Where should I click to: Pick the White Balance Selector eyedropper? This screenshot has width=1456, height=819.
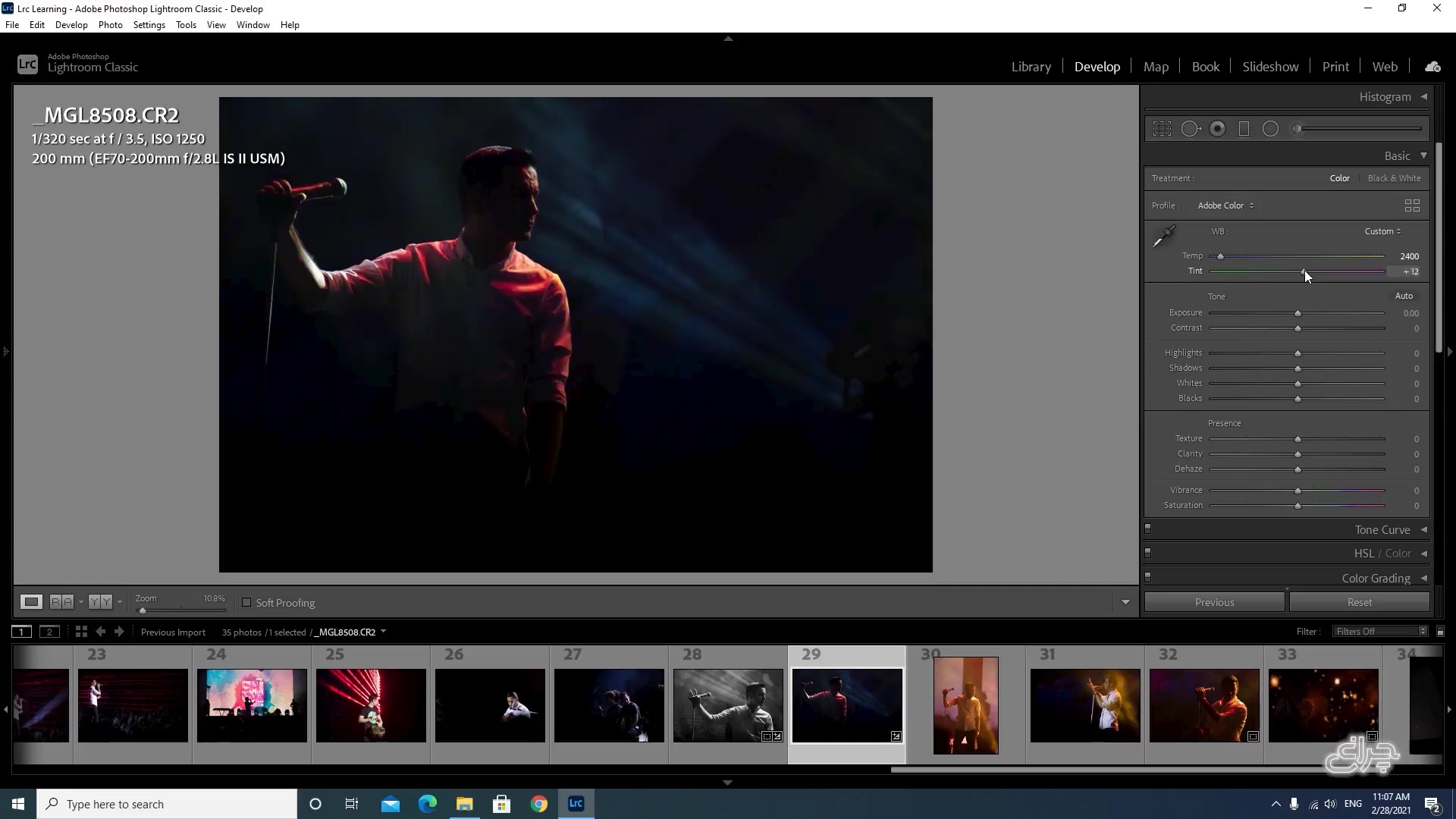click(x=1163, y=237)
